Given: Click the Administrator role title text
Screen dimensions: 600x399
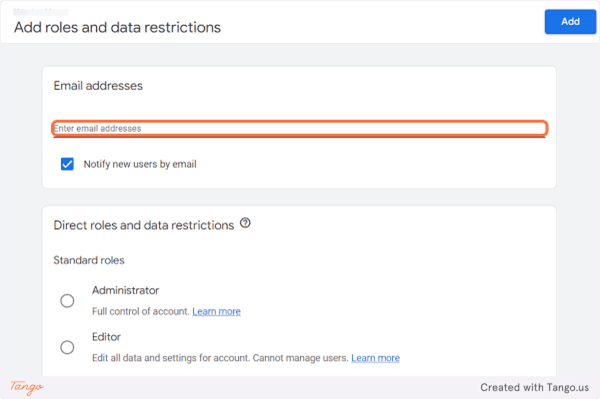Looking at the screenshot, I should [126, 290].
